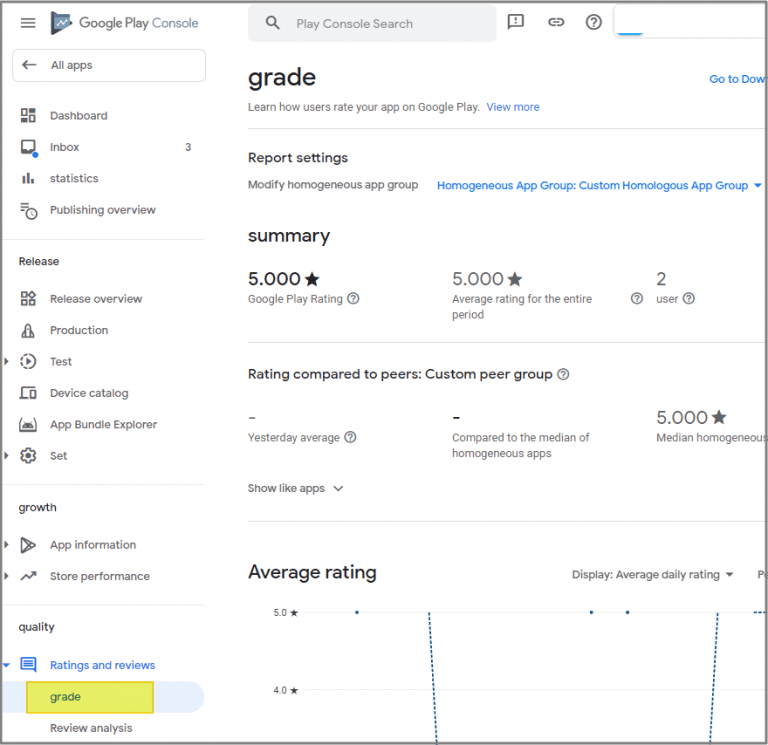Click the feedback icon in top bar
The width and height of the screenshot is (768, 745).
click(x=516, y=22)
